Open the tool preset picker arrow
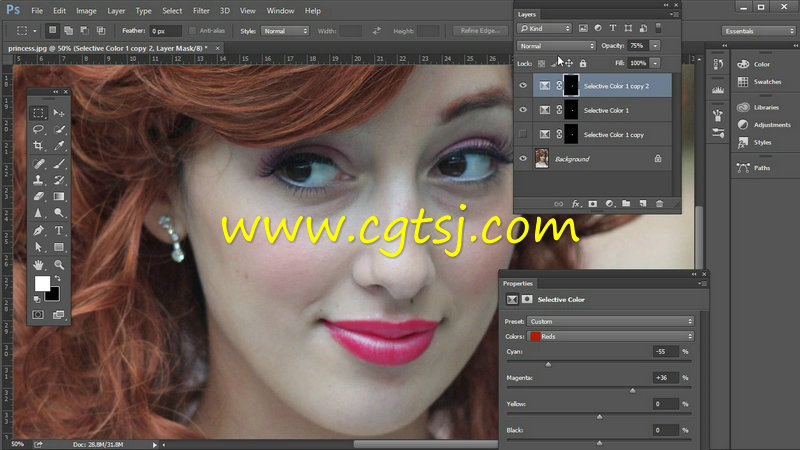The width and height of the screenshot is (800, 450). (35, 31)
